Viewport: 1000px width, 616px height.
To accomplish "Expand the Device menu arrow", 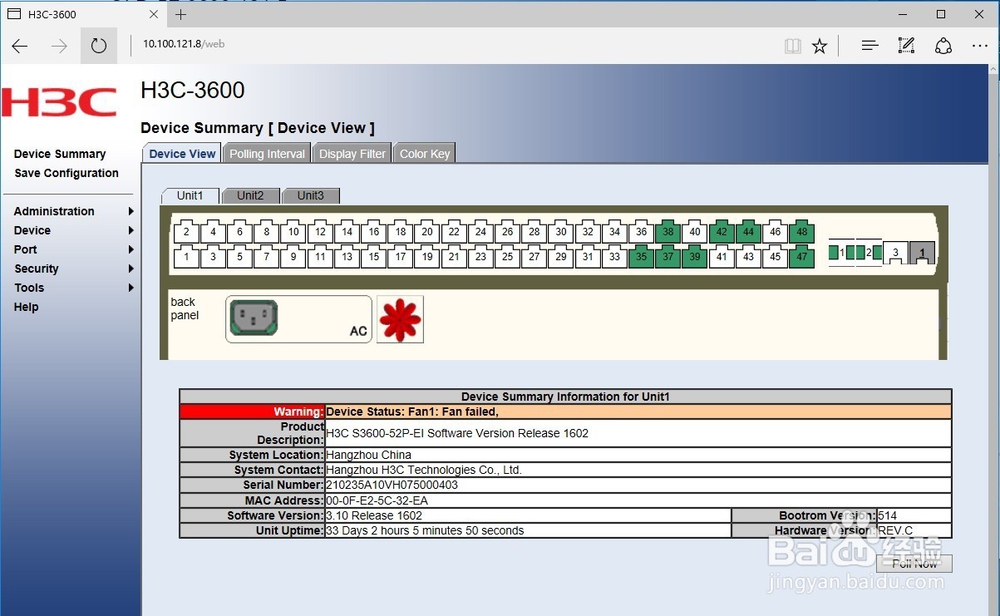I will click(x=131, y=230).
